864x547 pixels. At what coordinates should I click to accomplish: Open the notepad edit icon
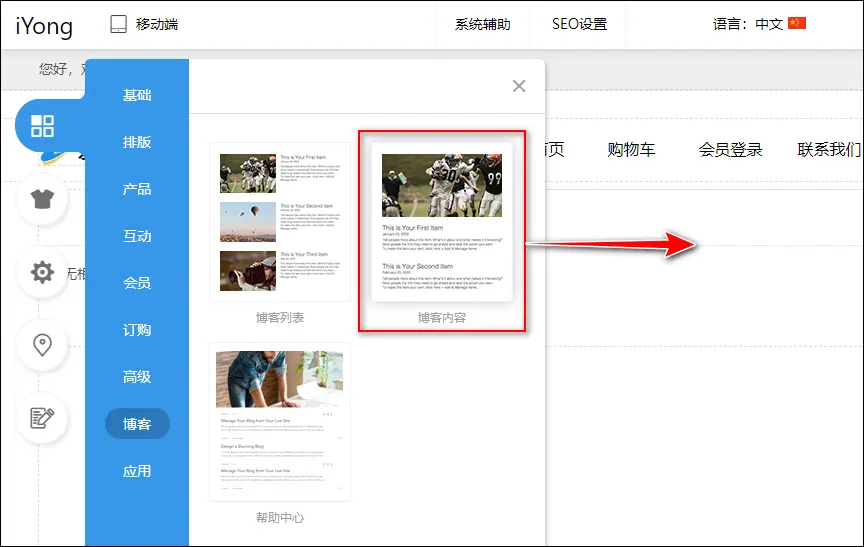pyautogui.click(x=42, y=417)
